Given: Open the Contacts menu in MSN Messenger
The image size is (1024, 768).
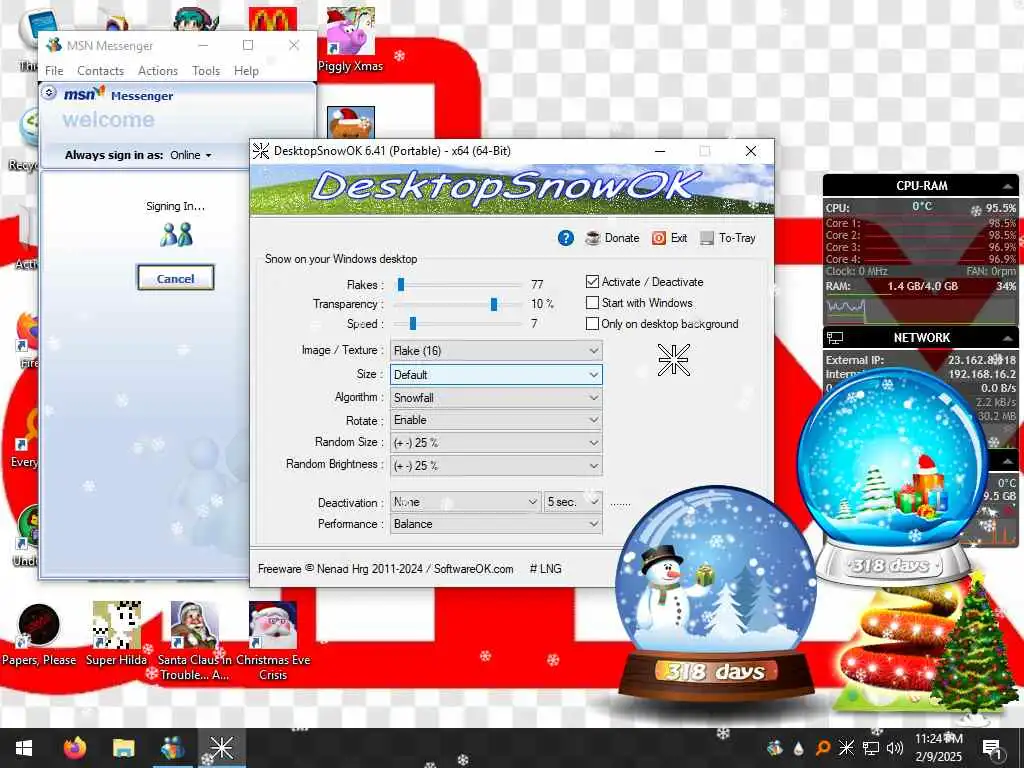Looking at the screenshot, I should click(x=101, y=71).
